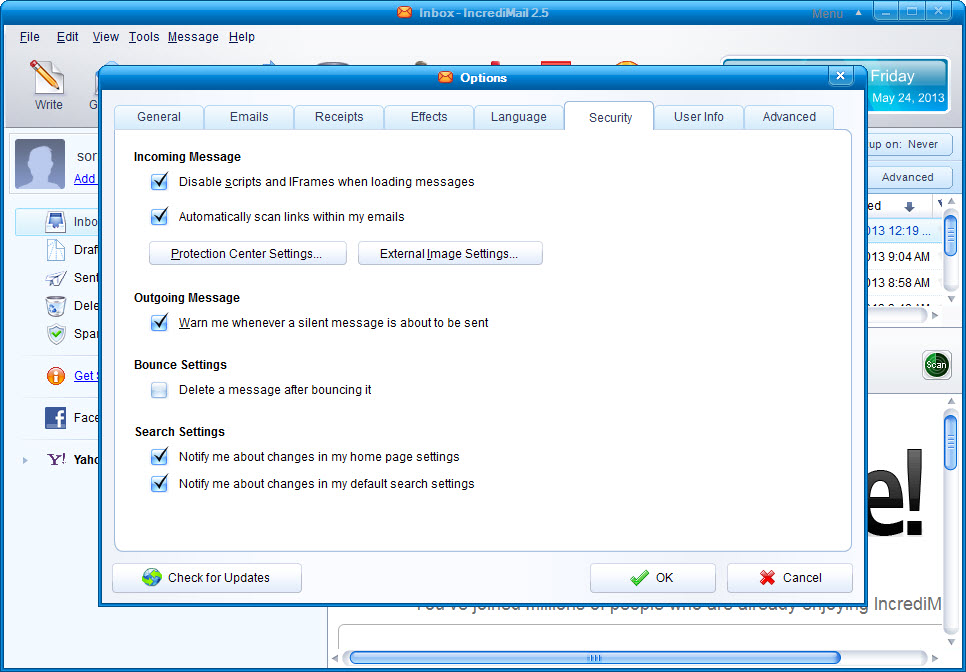This screenshot has height=672, width=966.
Task: Click the orange info icon in sidebar
Action: (x=55, y=376)
